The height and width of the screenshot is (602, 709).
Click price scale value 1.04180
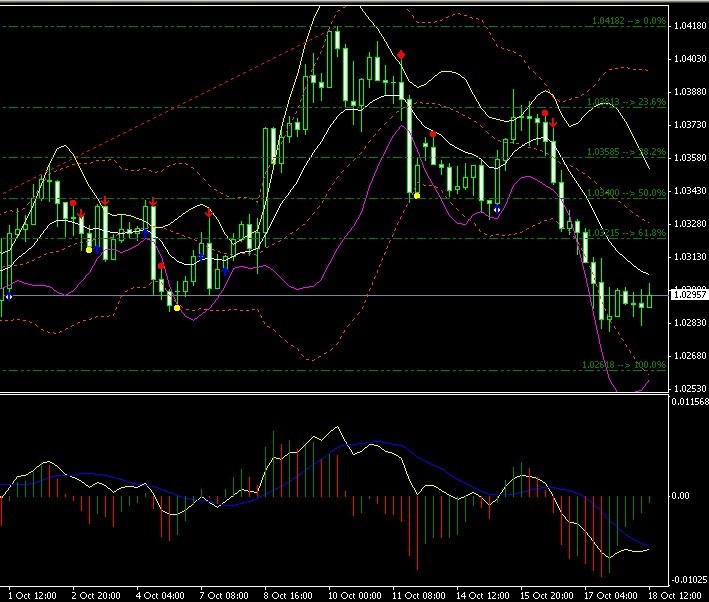(x=690, y=26)
